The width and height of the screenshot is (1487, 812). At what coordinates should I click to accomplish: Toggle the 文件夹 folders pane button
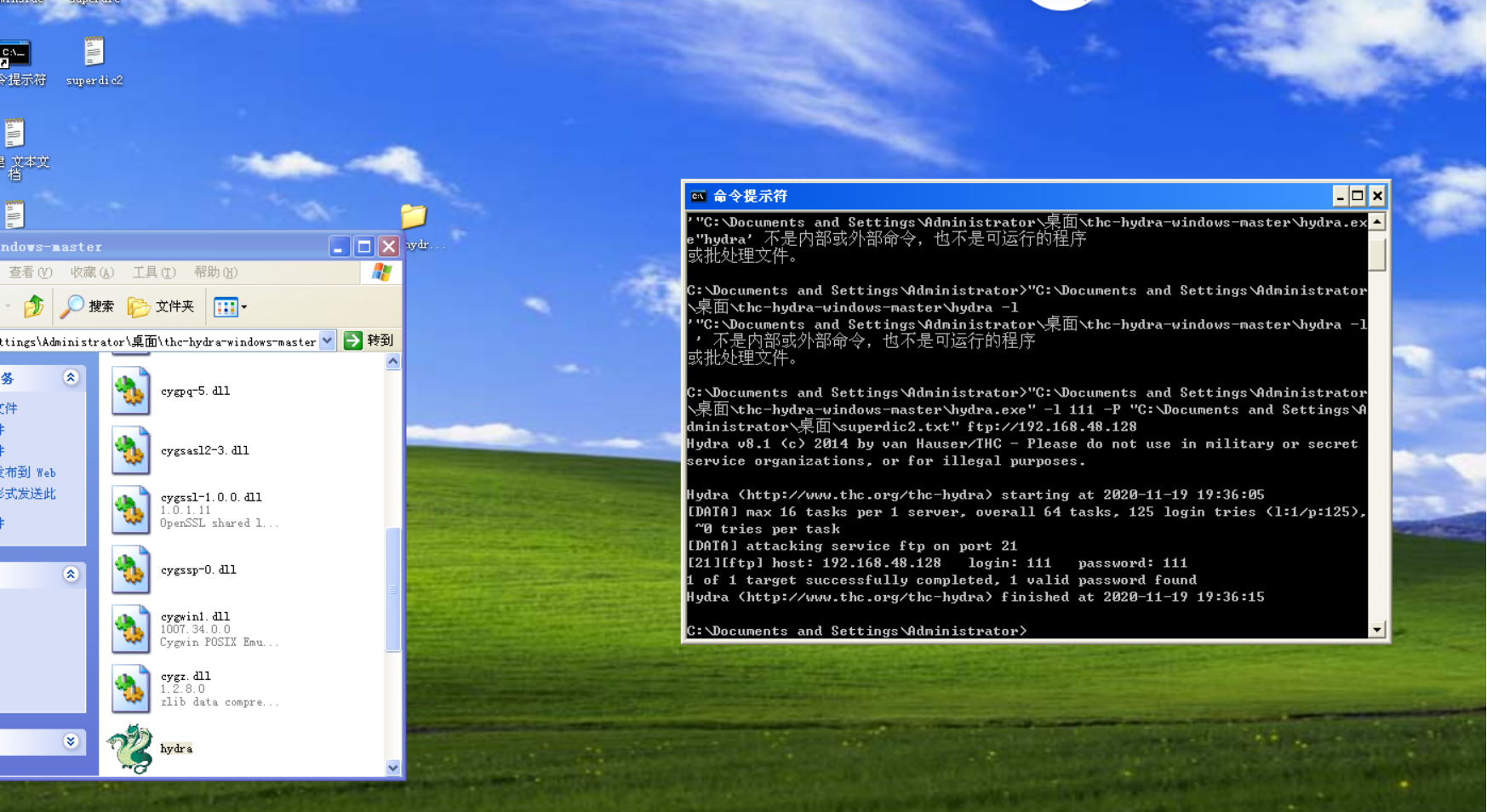[161, 306]
